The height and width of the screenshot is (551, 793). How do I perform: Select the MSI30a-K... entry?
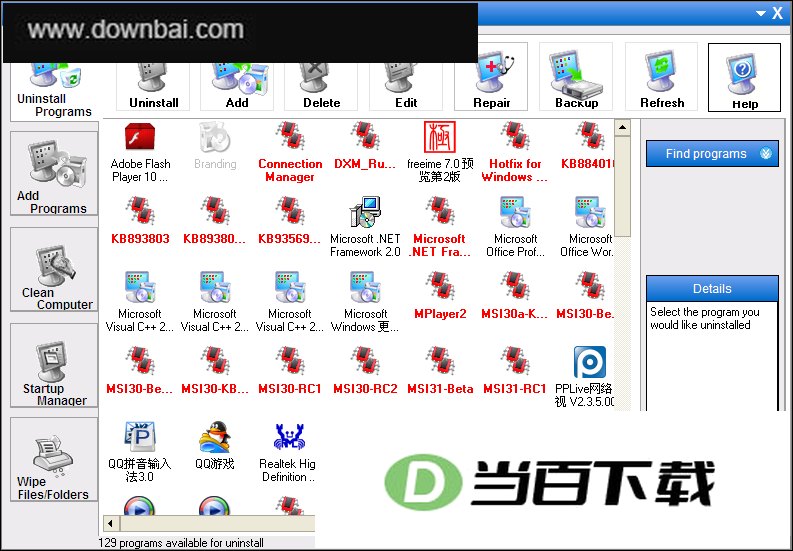pyautogui.click(x=514, y=295)
